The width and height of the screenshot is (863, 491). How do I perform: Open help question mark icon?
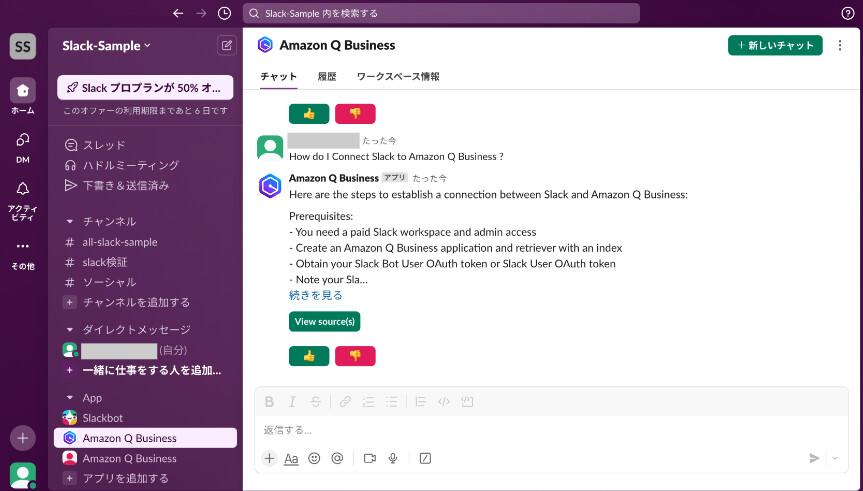[848, 14]
